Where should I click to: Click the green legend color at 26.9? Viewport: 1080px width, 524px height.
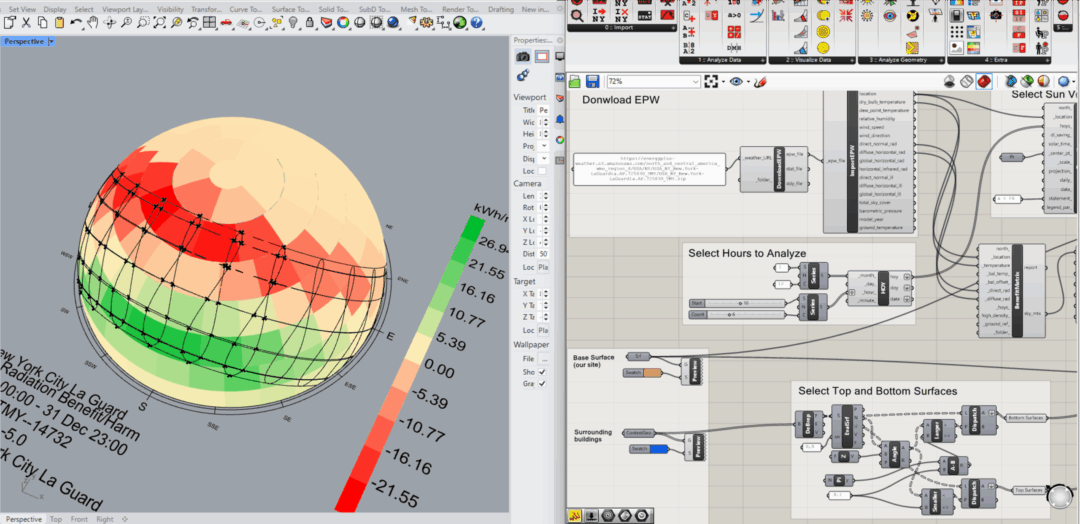pos(471,229)
